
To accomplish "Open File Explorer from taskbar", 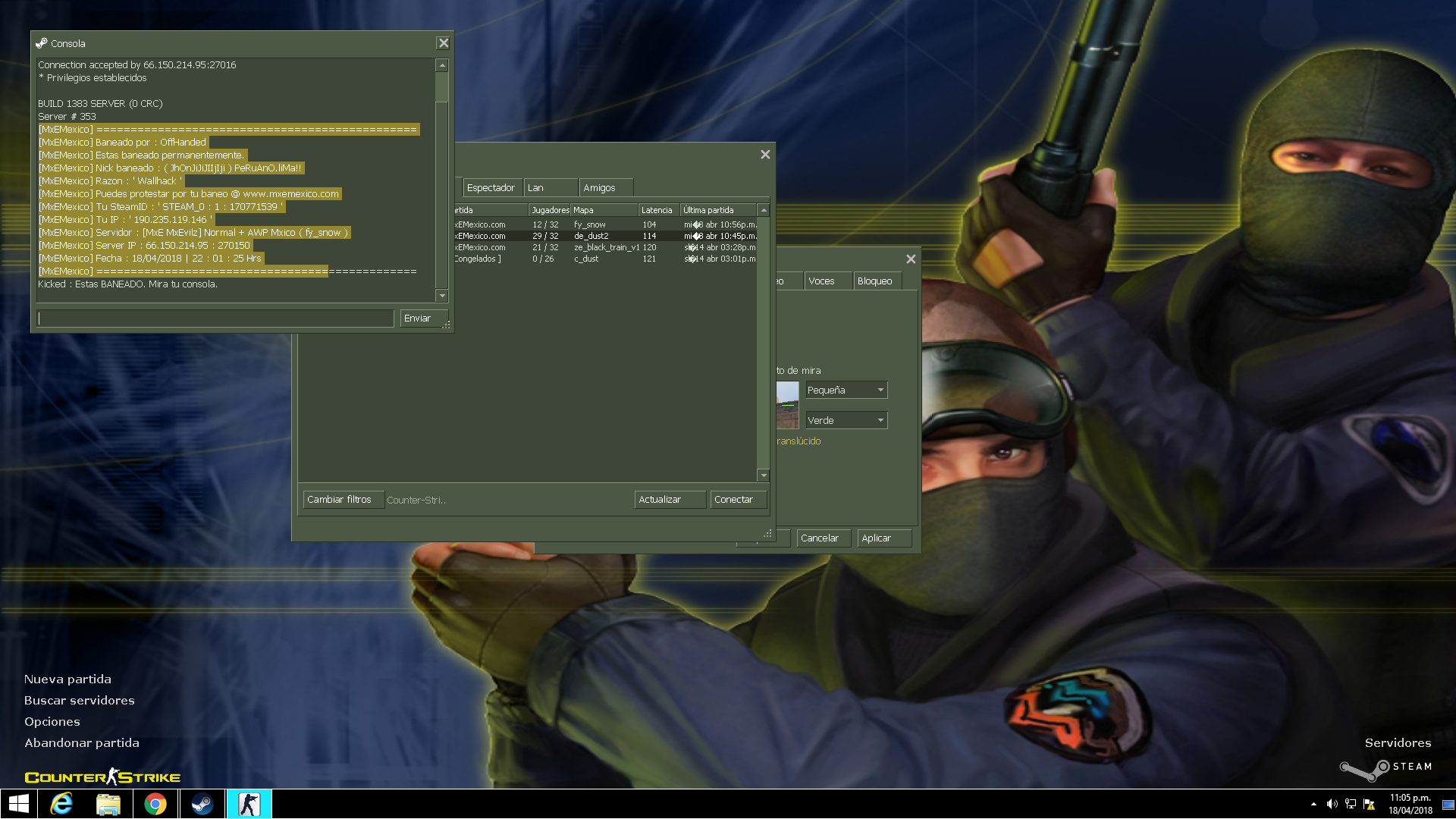I will 108,804.
